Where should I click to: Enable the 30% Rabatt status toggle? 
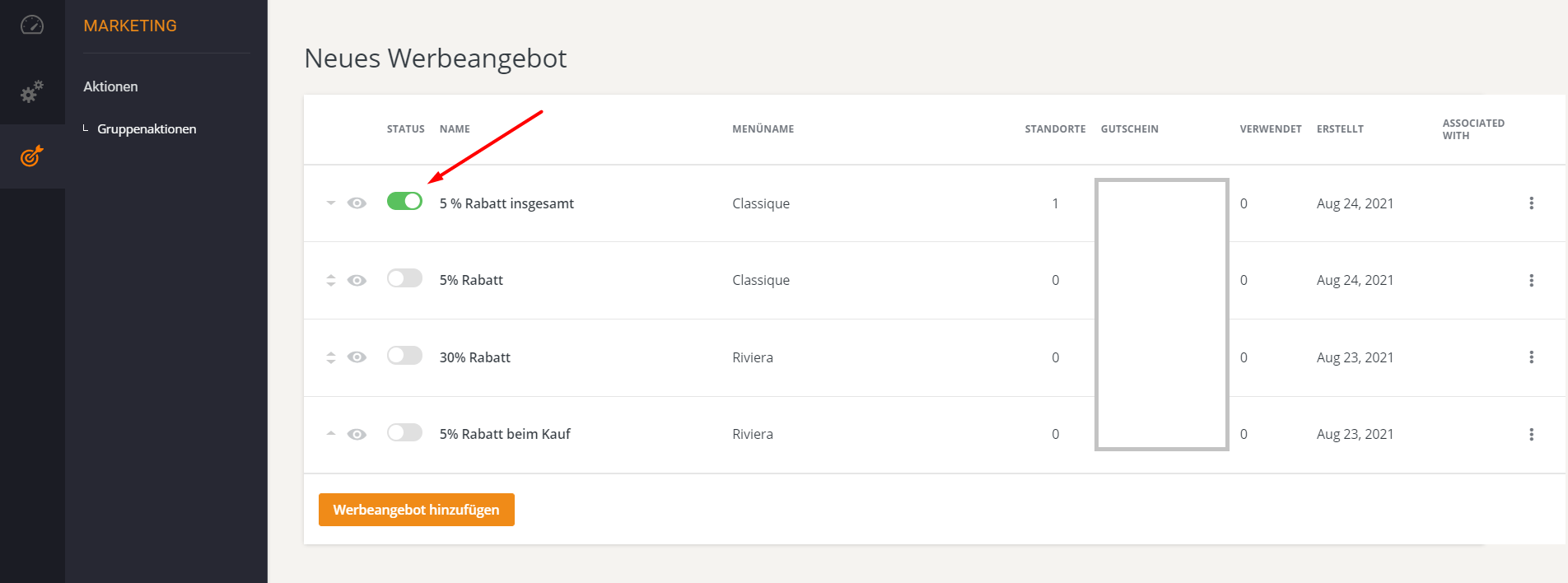point(404,356)
